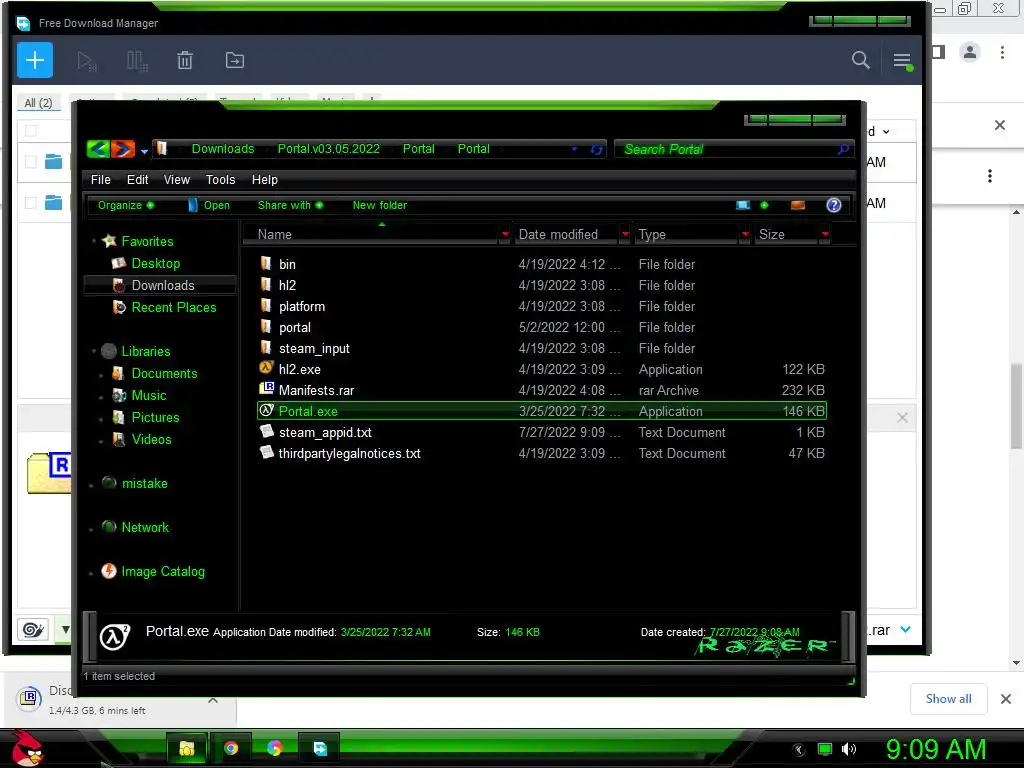The image size is (1024, 768).
Task: Open the Tools menu
Action: coord(220,180)
